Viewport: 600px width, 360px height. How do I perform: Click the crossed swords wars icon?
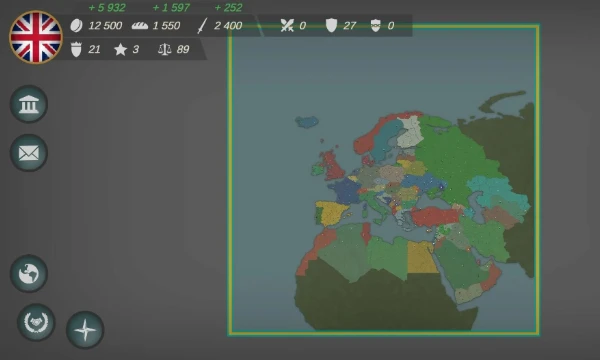click(287, 26)
